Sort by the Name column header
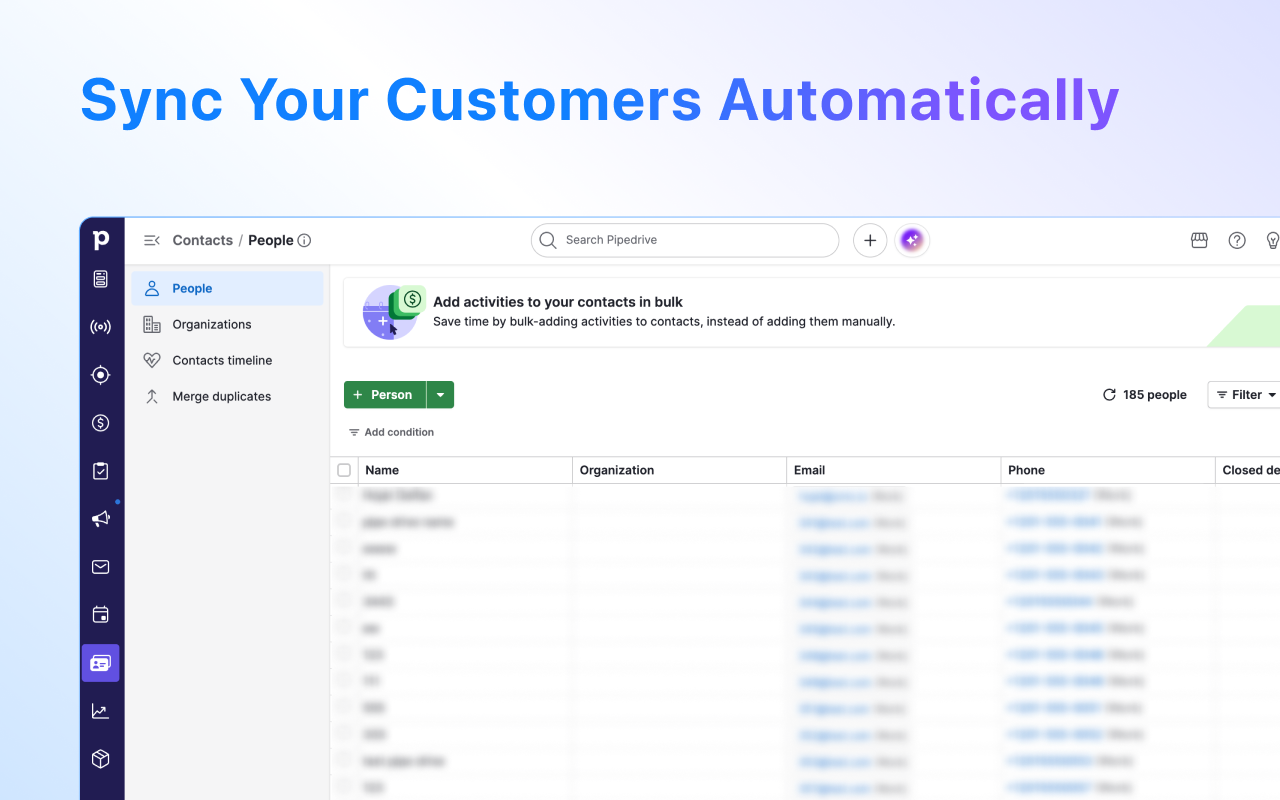The width and height of the screenshot is (1280, 800). click(x=466, y=470)
